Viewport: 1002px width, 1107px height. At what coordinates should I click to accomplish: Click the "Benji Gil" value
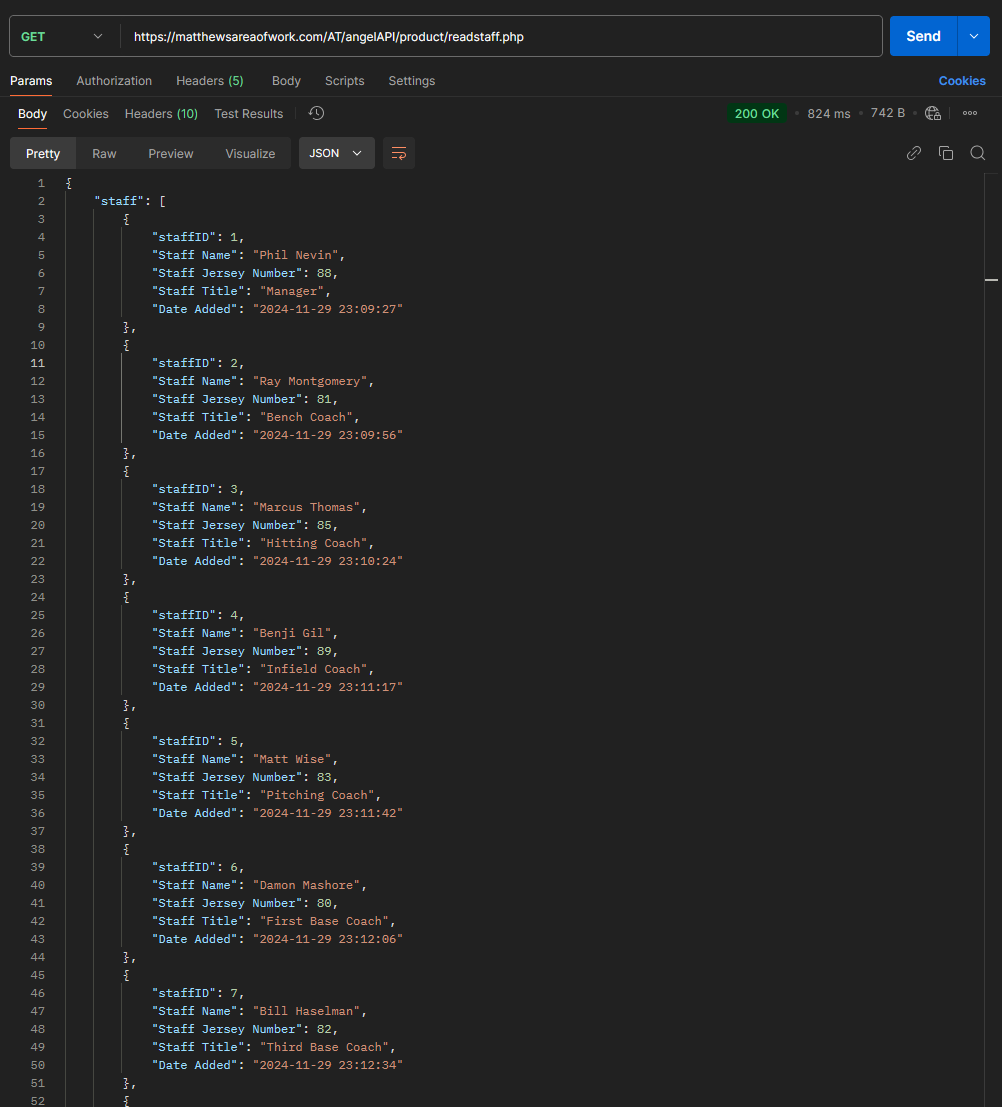[x=292, y=633]
